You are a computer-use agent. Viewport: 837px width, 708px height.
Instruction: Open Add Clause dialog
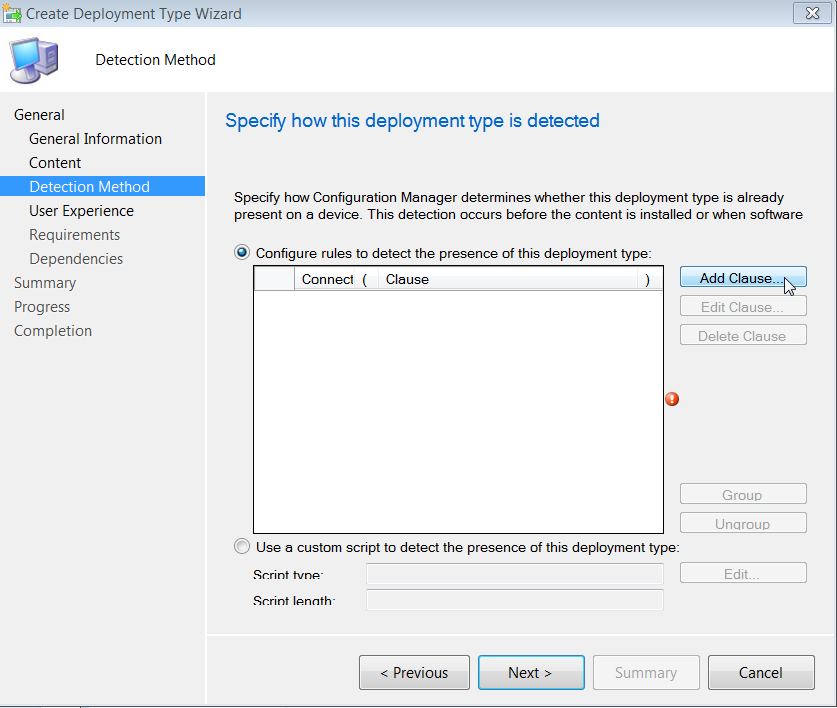point(743,277)
